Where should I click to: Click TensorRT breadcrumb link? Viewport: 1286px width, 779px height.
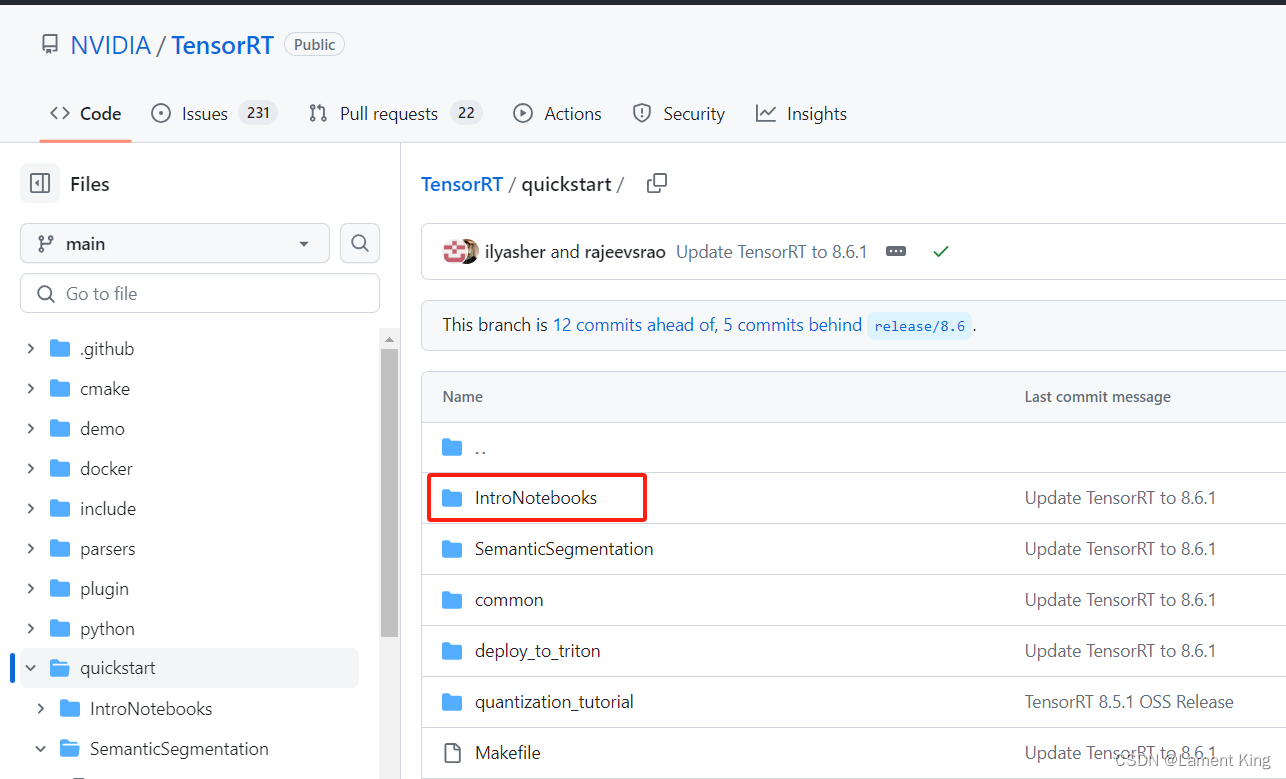[x=462, y=185]
